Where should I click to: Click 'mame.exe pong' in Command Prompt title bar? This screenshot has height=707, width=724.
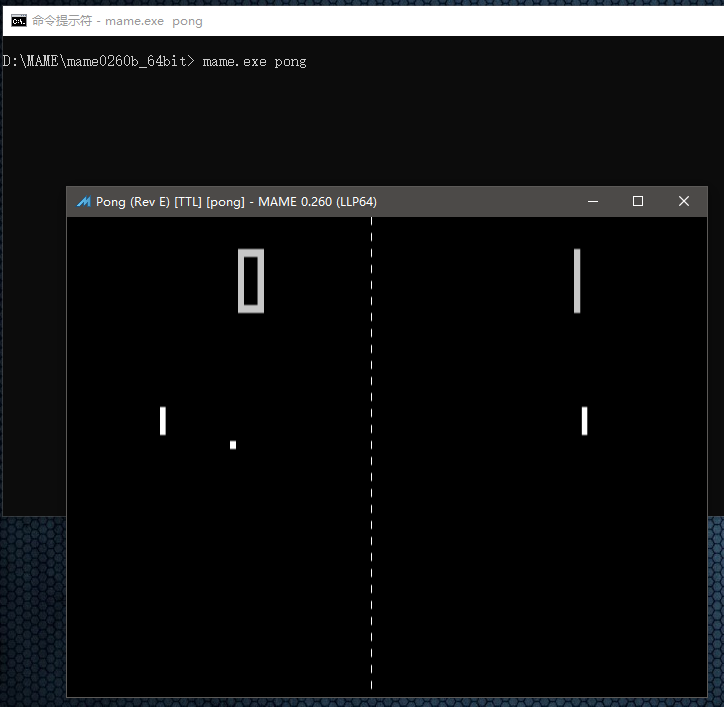(154, 21)
